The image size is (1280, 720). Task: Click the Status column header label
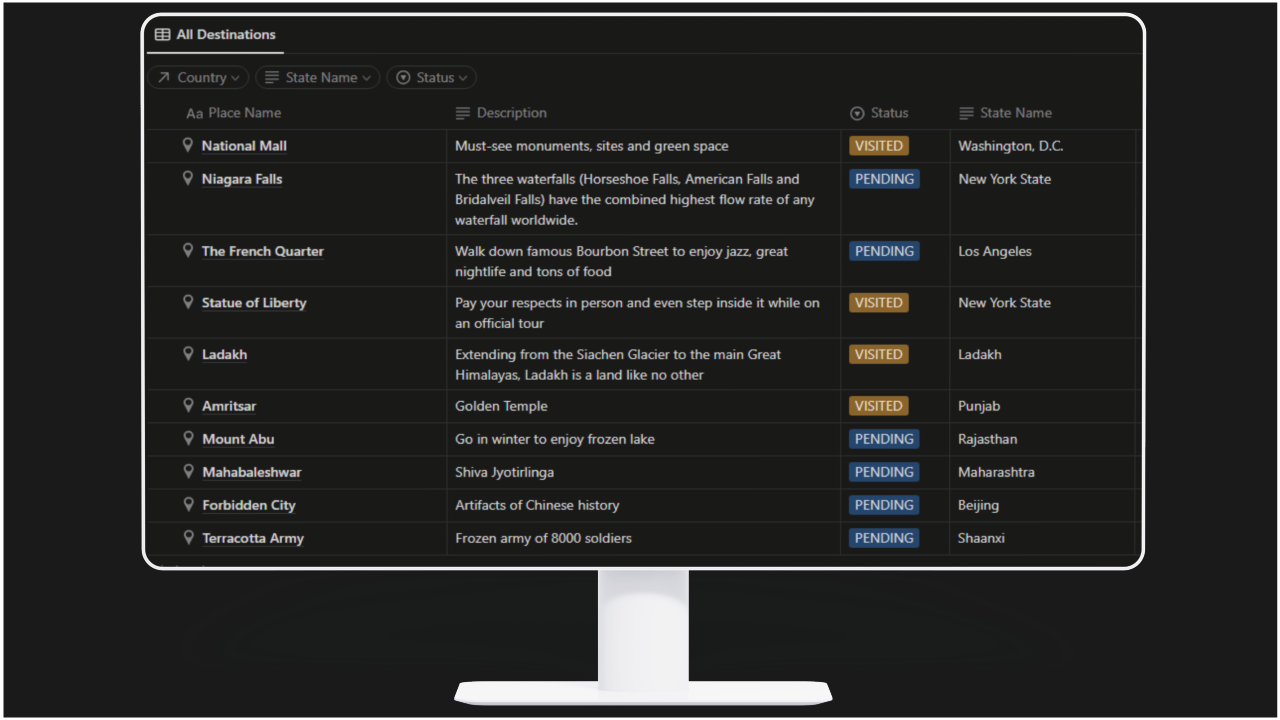point(889,113)
